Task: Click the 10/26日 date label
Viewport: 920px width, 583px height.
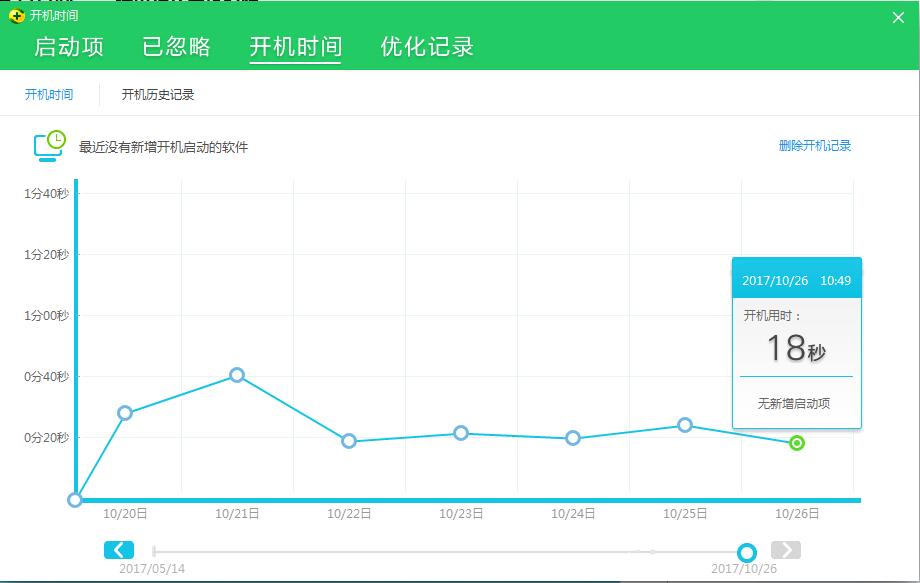Action: [x=797, y=514]
